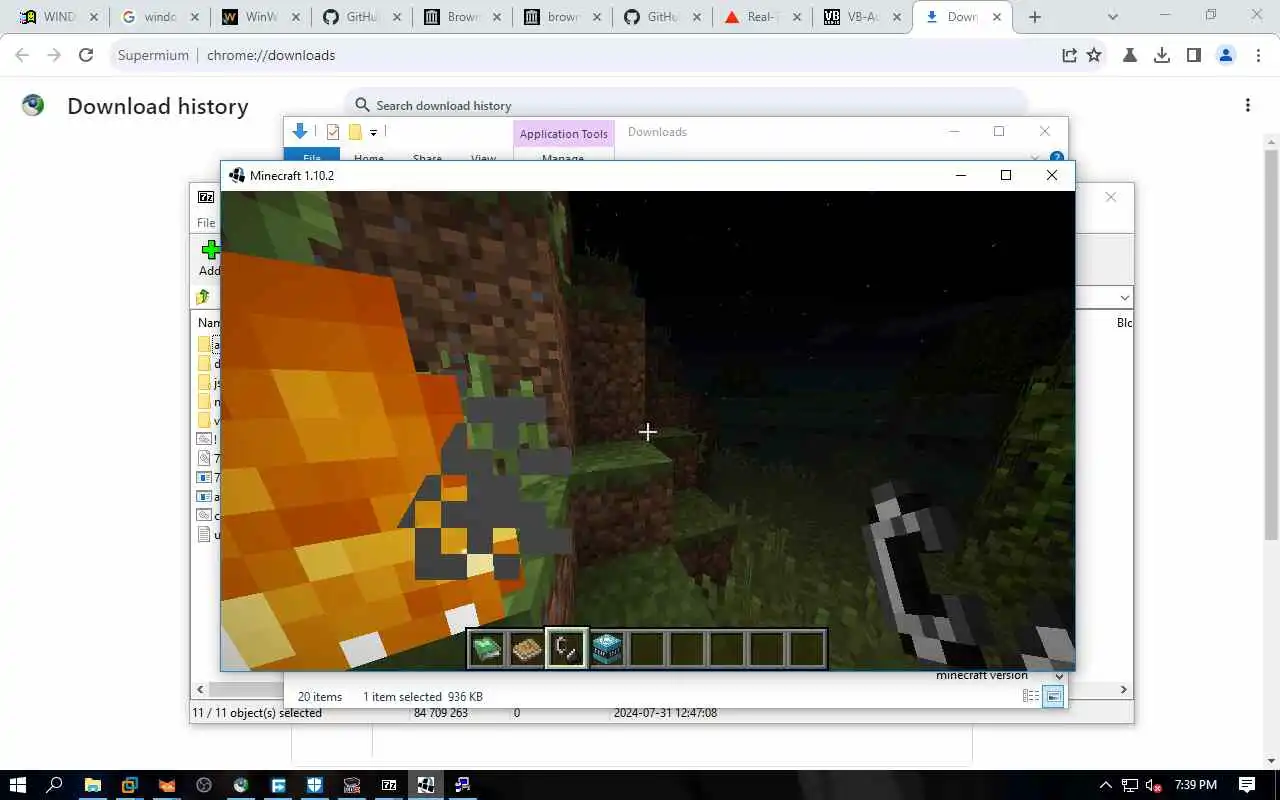Reload the browser page
This screenshot has width=1280, height=800.
coord(86,55)
